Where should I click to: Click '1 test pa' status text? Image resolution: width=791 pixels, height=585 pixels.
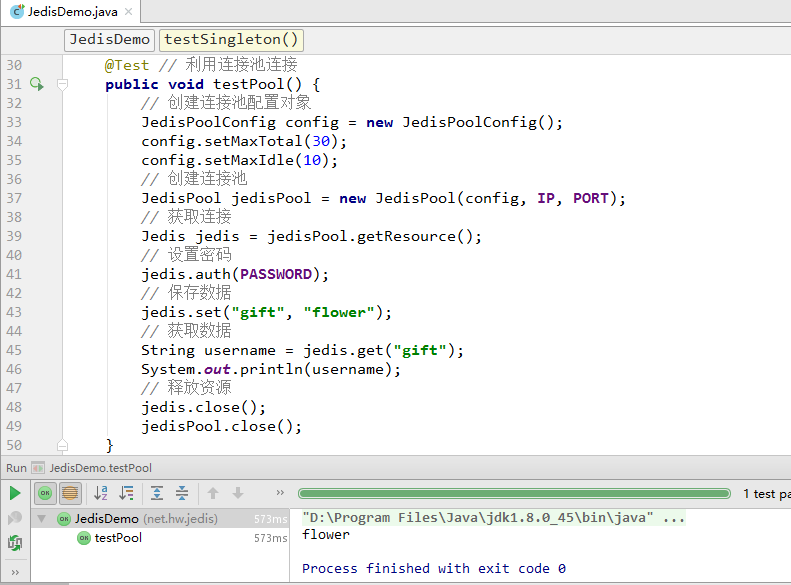[767, 494]
